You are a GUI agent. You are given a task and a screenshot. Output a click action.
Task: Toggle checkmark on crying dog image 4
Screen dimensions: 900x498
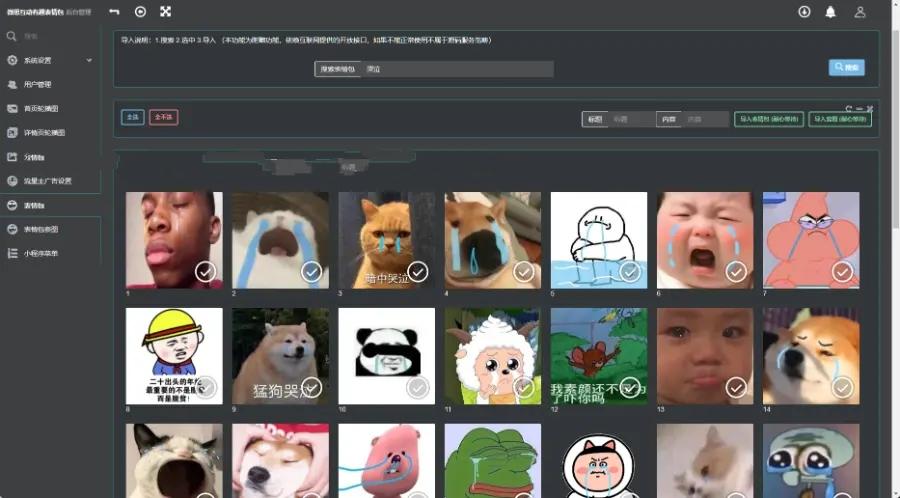[x=523, y=271]
